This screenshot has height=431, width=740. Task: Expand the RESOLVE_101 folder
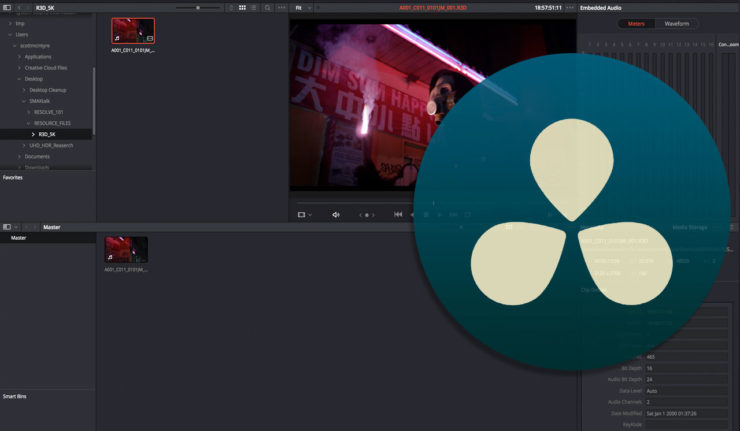[x=29, y=112]
